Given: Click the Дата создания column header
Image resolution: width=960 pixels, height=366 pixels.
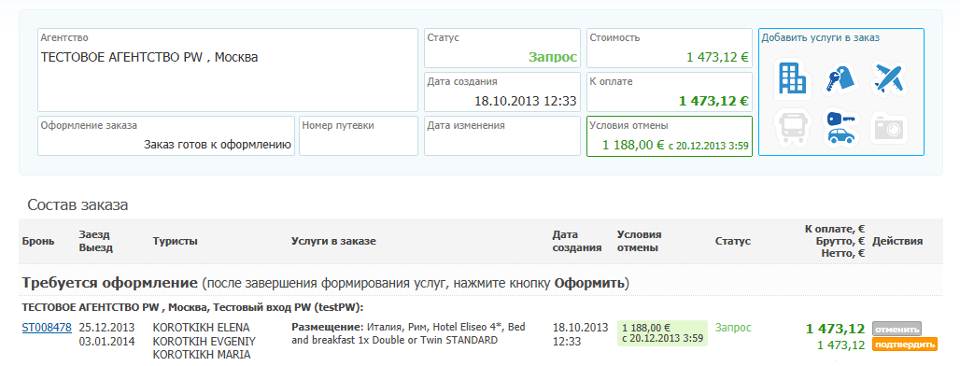Looking at the screenshot, I should click(577, 241).
